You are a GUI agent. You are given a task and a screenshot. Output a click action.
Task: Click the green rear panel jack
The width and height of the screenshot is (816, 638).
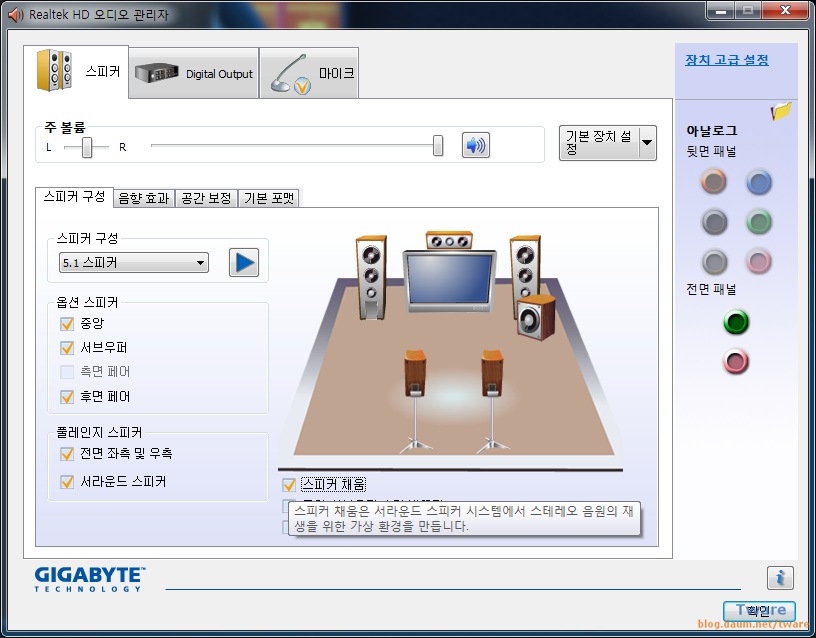pos(759,222)
